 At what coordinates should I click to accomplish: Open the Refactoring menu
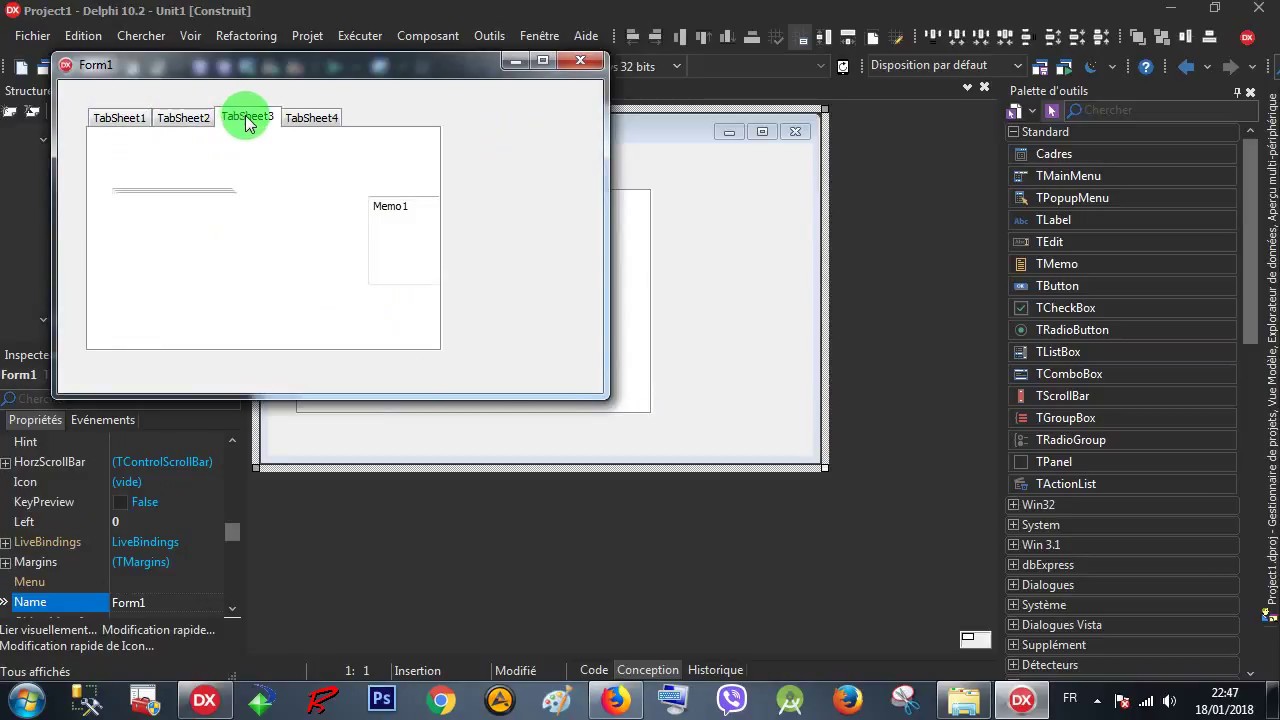point(246,36)
